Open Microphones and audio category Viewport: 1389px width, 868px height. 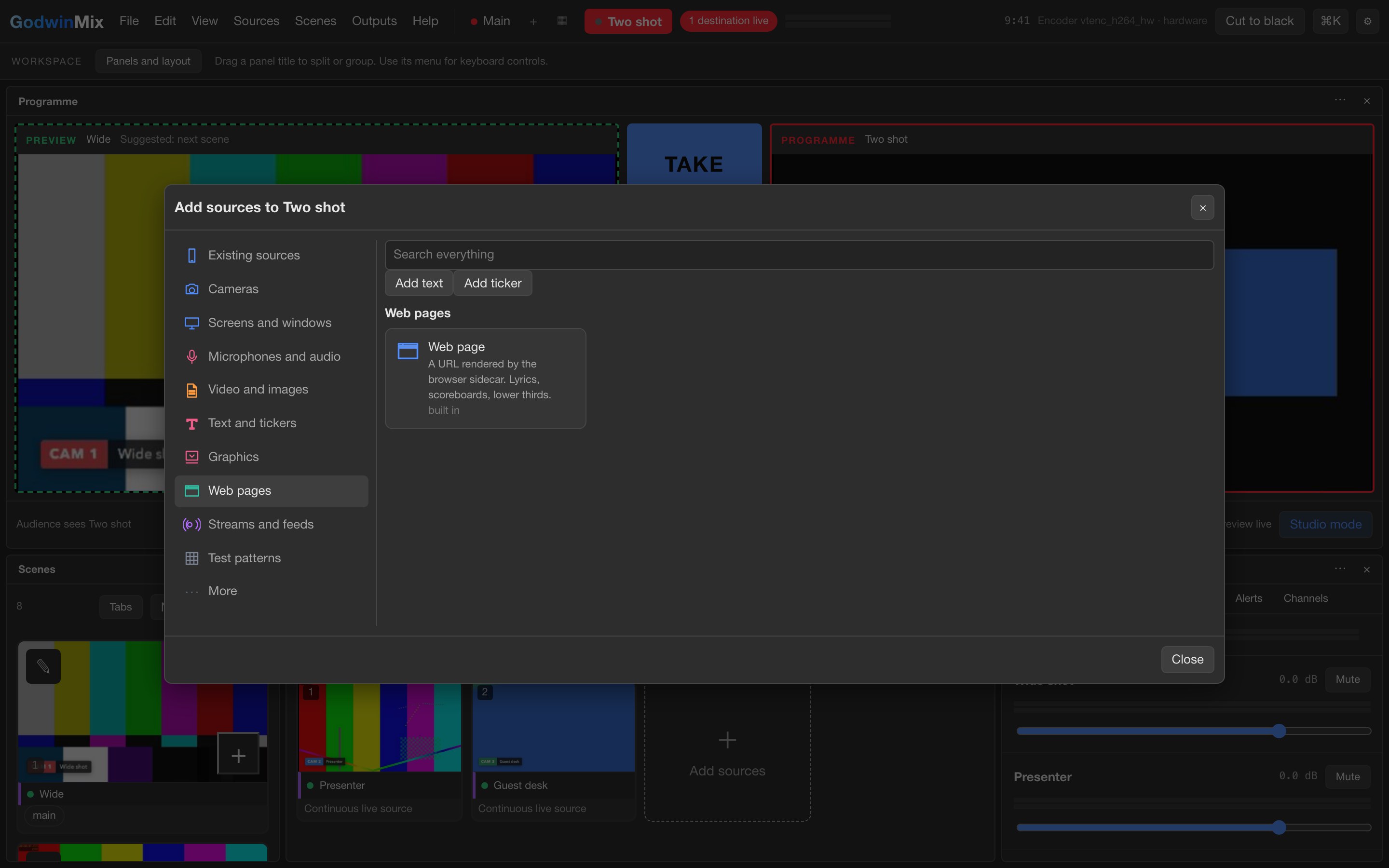(x=271, y=356)
